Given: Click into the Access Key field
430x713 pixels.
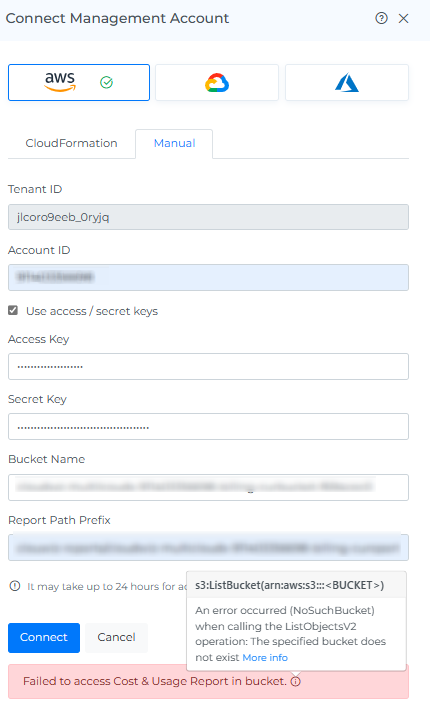Looking at the screenshot, I should click(208, 367).
